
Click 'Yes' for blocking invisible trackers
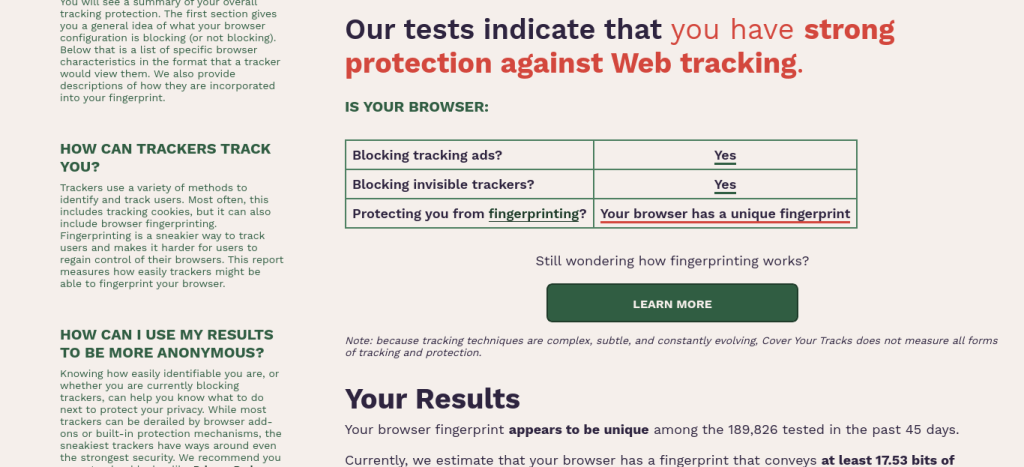pos(725,185)
